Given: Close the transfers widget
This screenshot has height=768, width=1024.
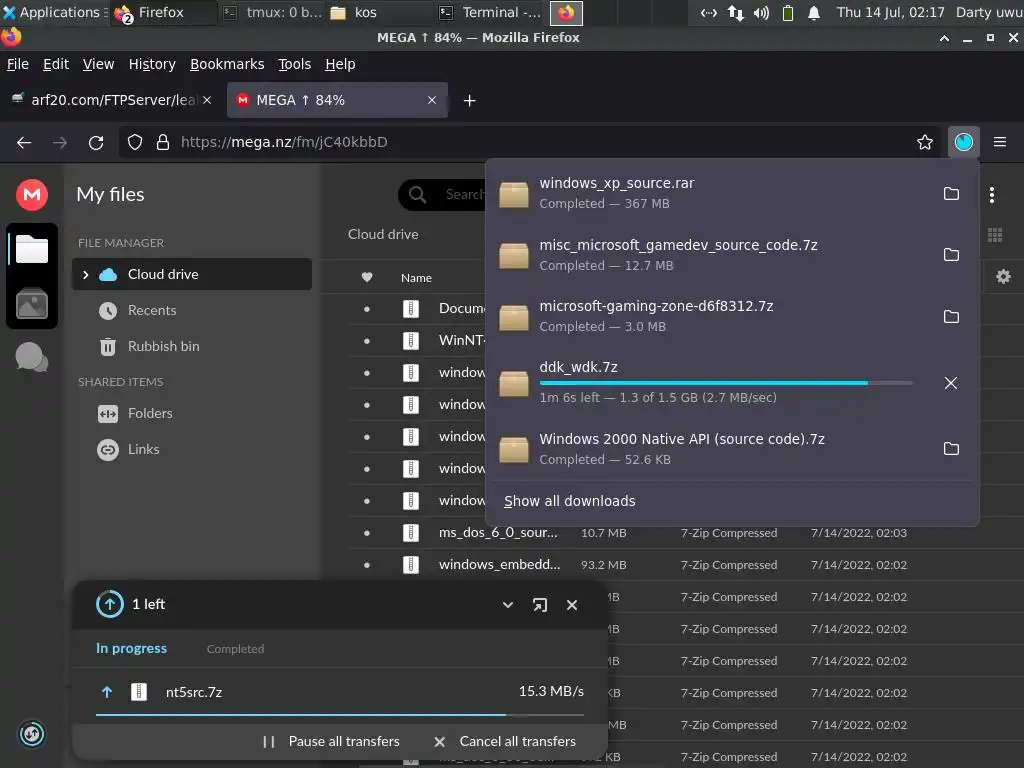Looking at the screenshot, I should click(x=571, y=605).
